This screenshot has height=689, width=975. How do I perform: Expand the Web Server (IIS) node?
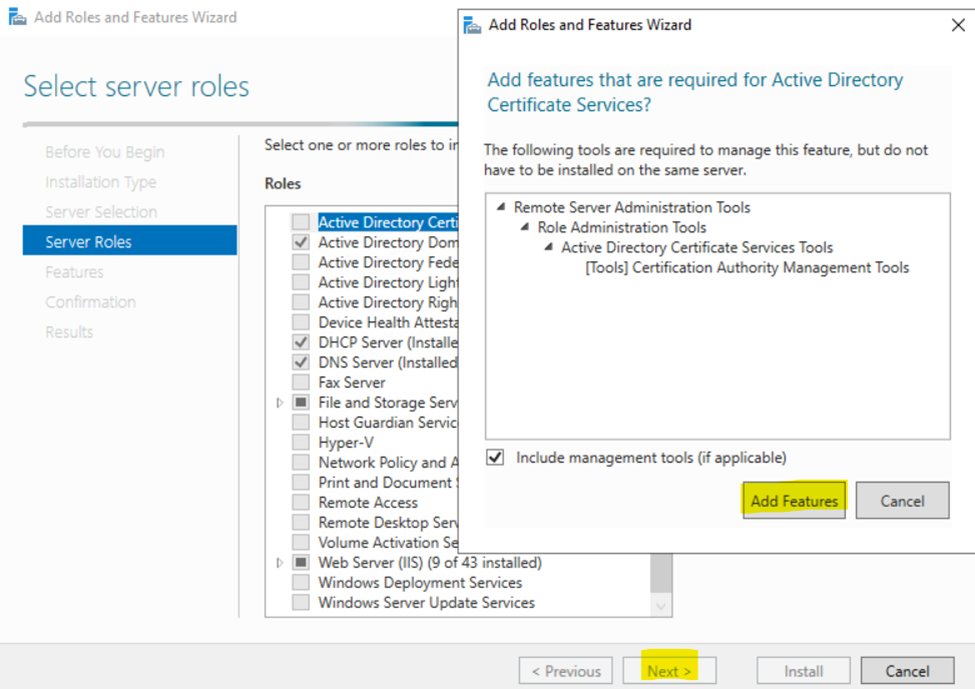point(279,563)
